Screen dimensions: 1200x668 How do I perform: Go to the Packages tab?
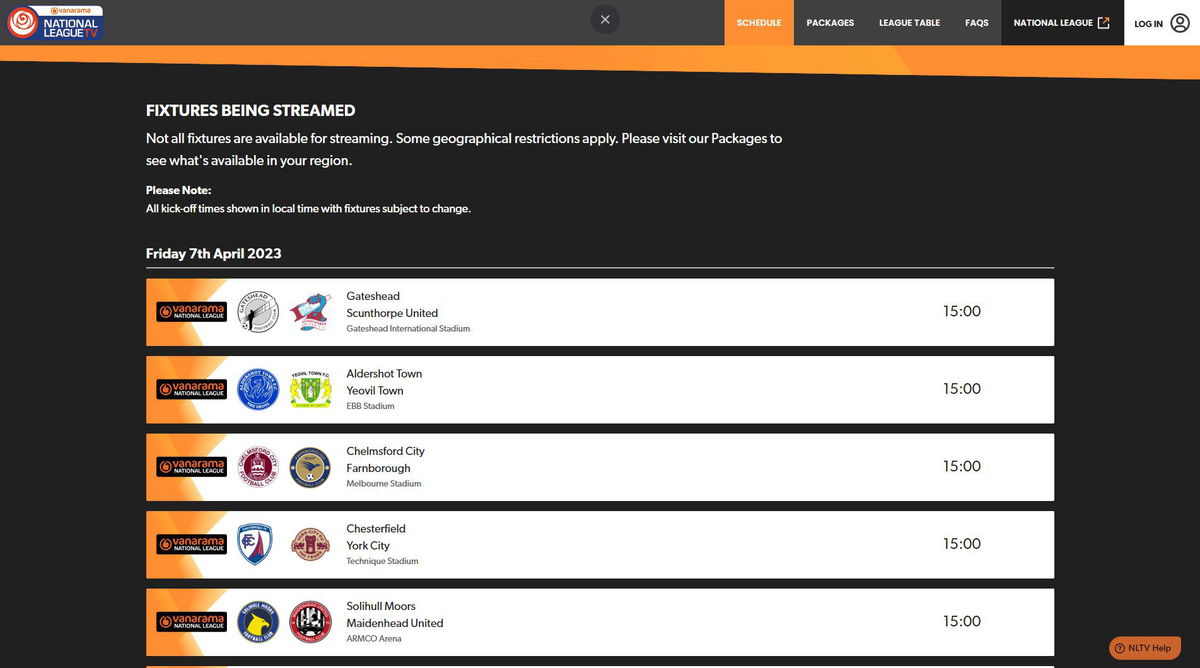tap(830, 23)
